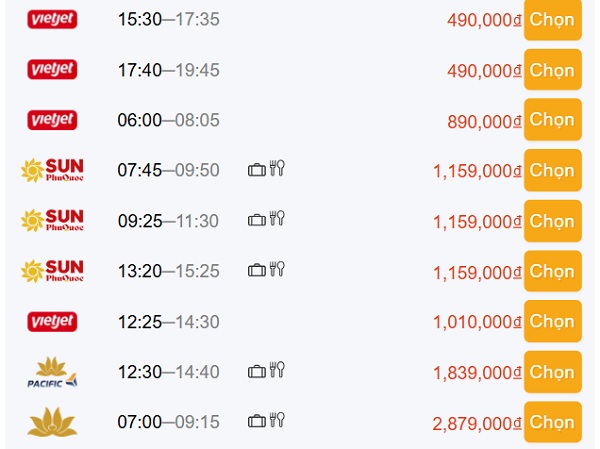Click the meal icon on the 07:45 flight
The height and width of the screenshot is (449, 600).
(x=277, y=169)
